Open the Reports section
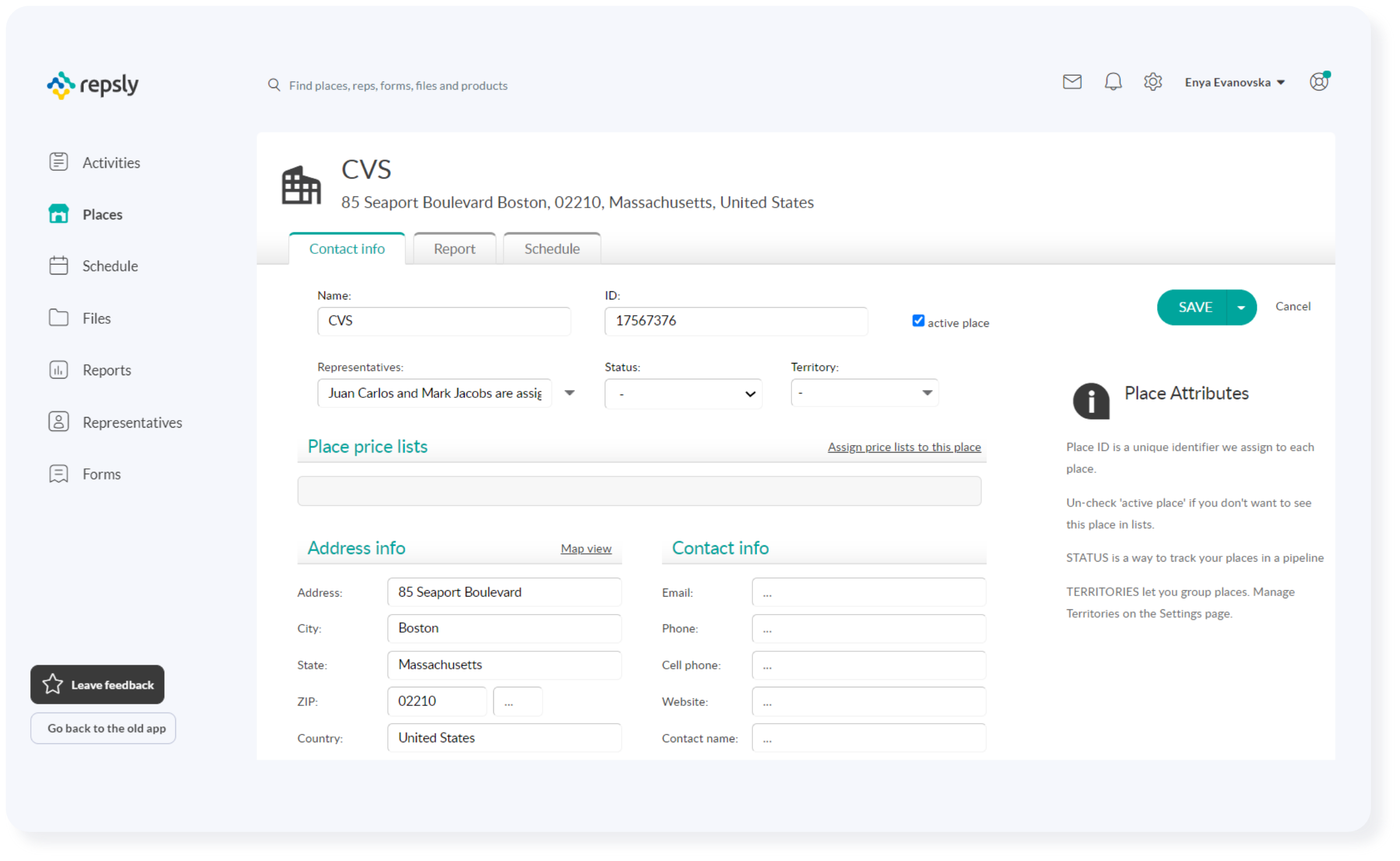The height and width of the screenshot is (861, 1400). [x=106, y=370]
